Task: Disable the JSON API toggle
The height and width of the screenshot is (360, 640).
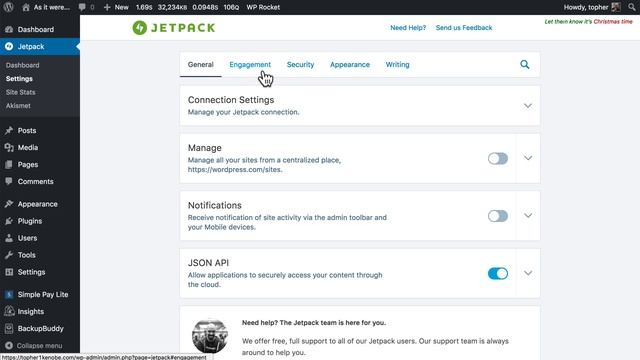Action: (498, 273)
